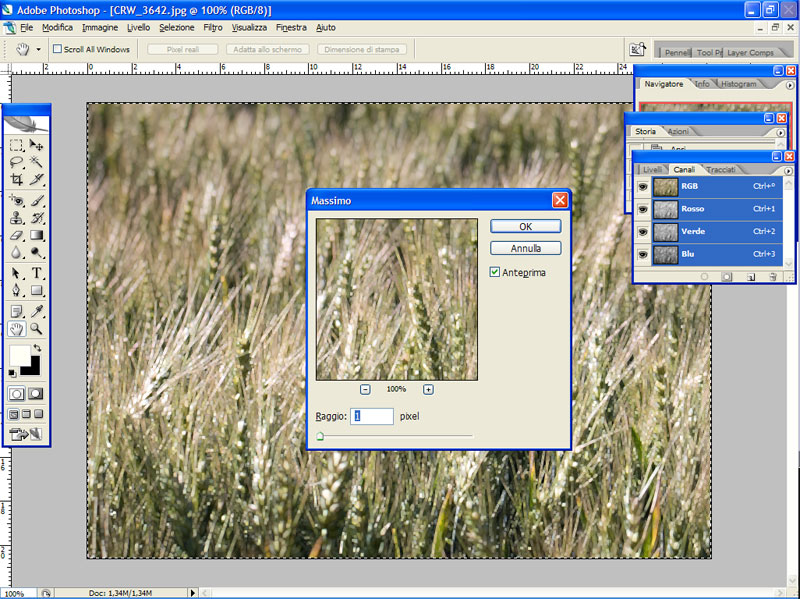This screenshot has height=599, width=800.
Task: Open the Filtro menu
Action: [x=213, y=27]
